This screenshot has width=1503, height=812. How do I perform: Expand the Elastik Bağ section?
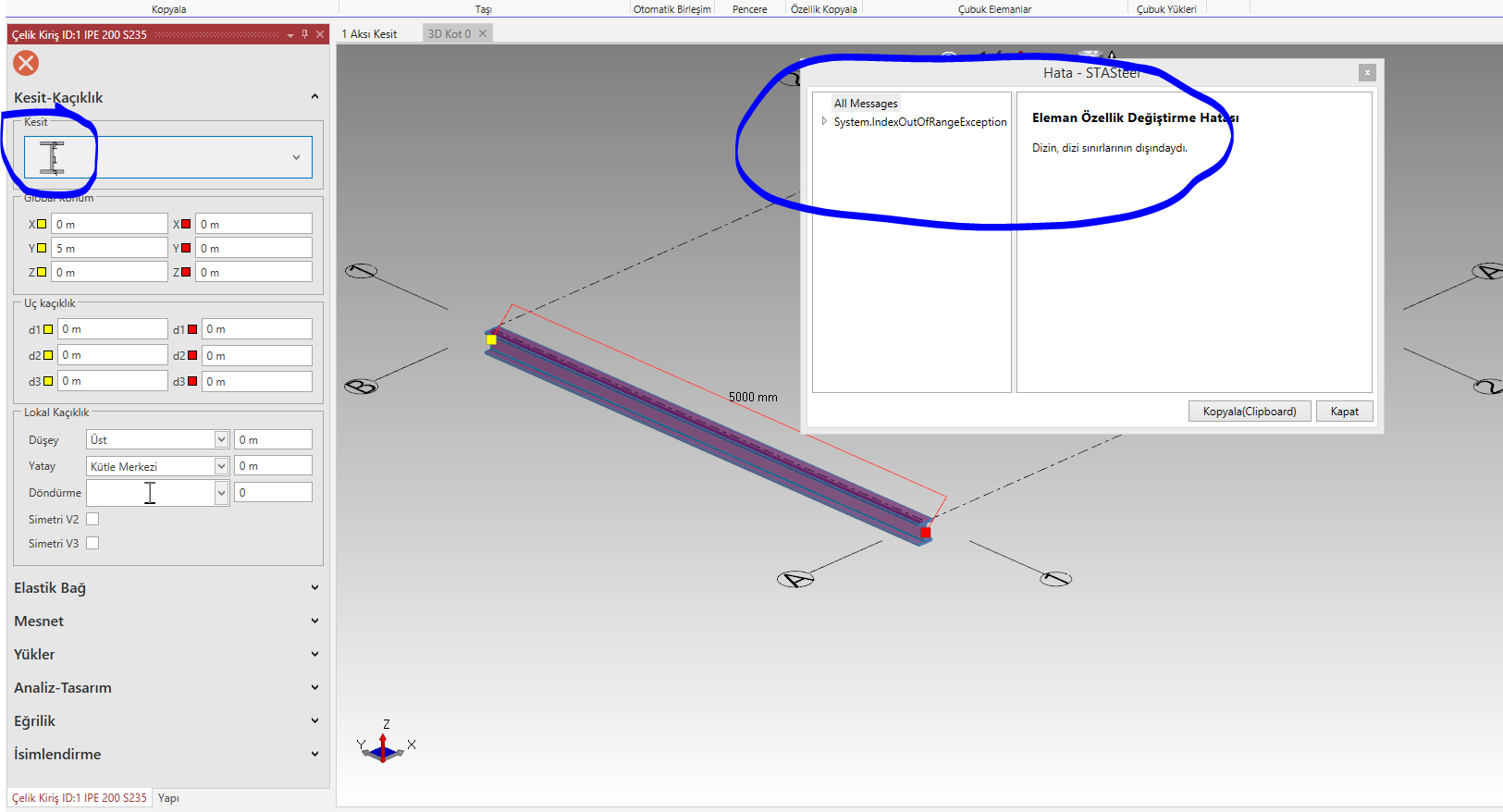click(x=166, y=587)
